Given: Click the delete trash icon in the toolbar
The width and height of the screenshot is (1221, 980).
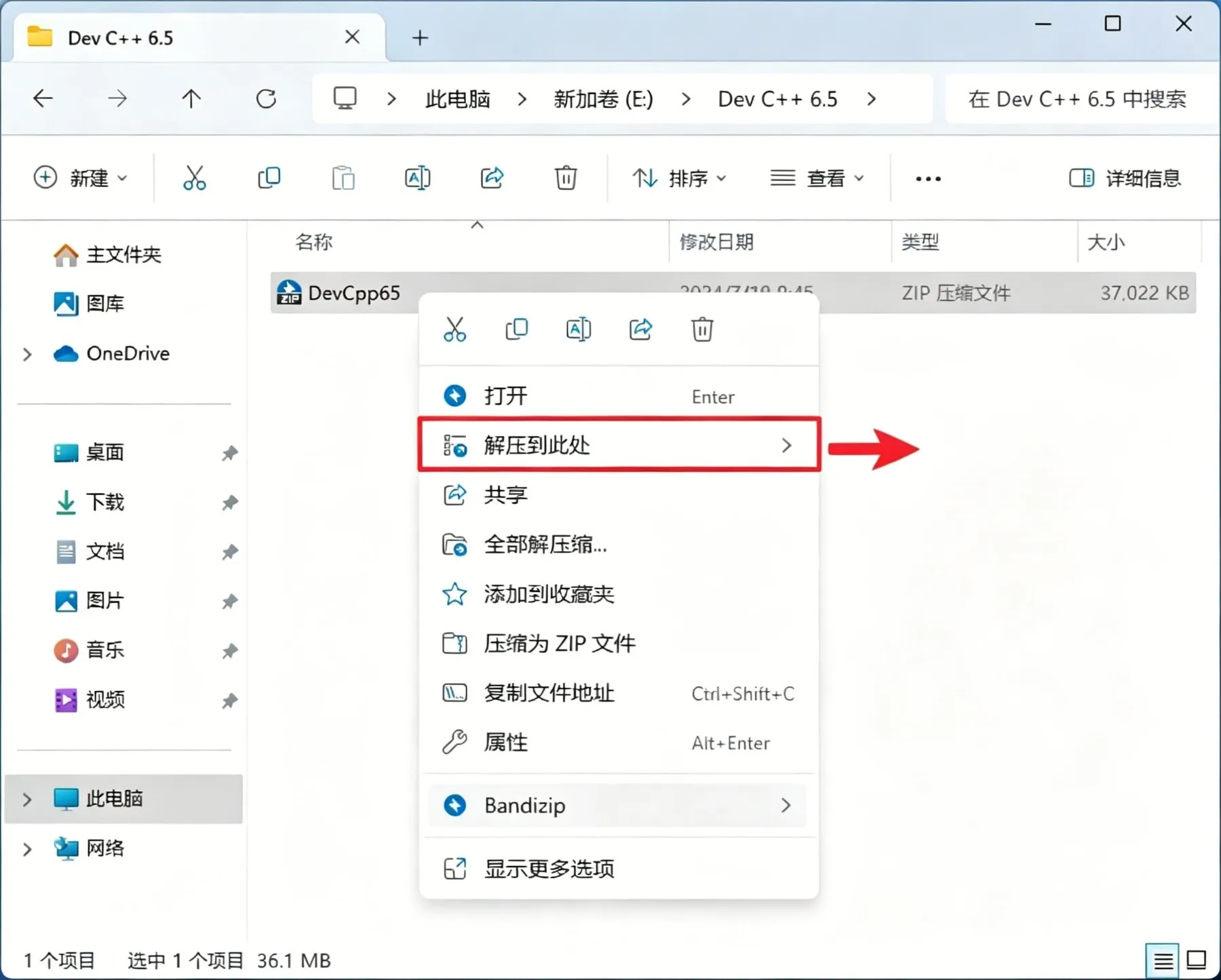Looking at the screenshot, I should pos(566,178).
